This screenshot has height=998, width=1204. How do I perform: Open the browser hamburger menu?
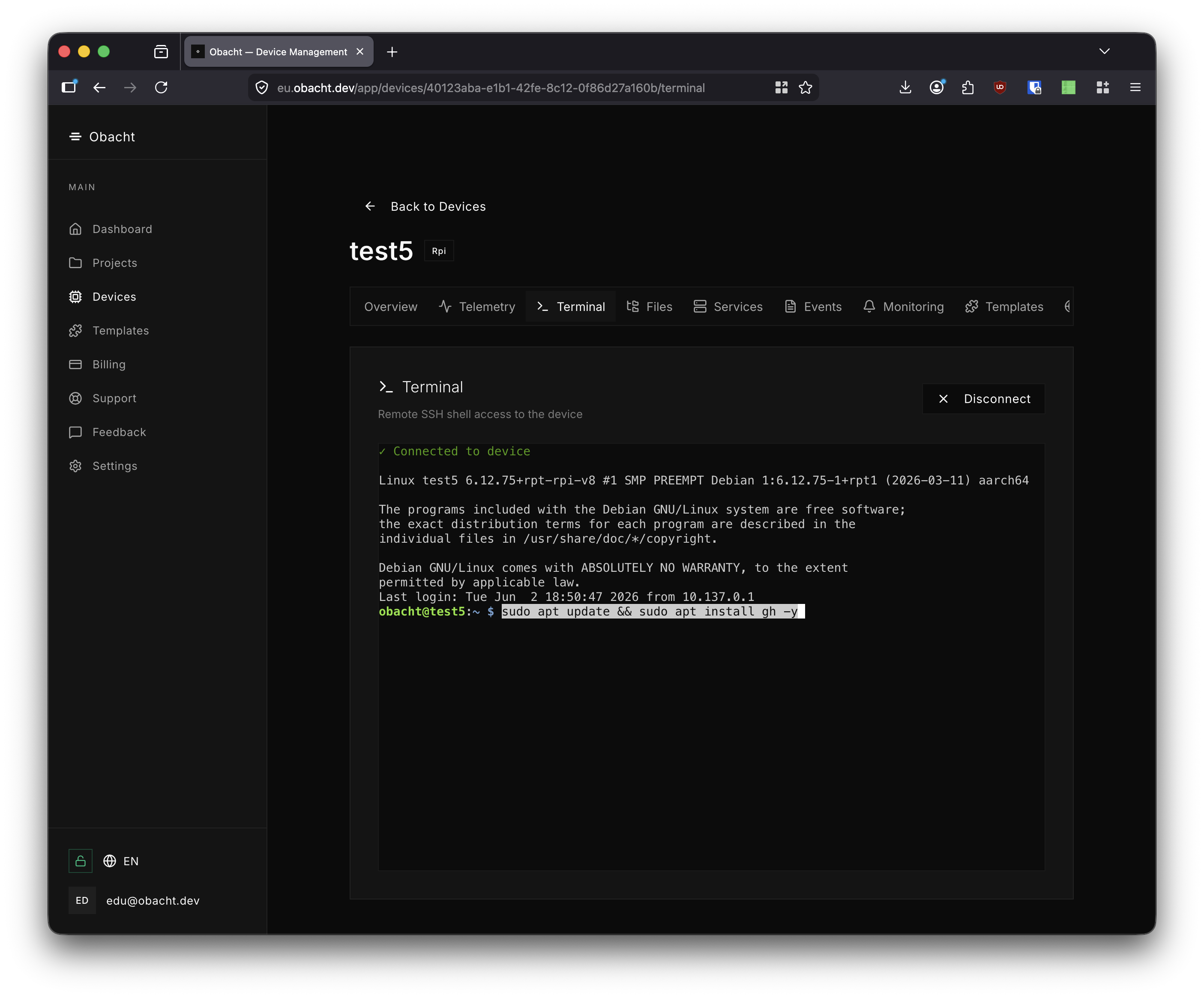coord(1135,87)
